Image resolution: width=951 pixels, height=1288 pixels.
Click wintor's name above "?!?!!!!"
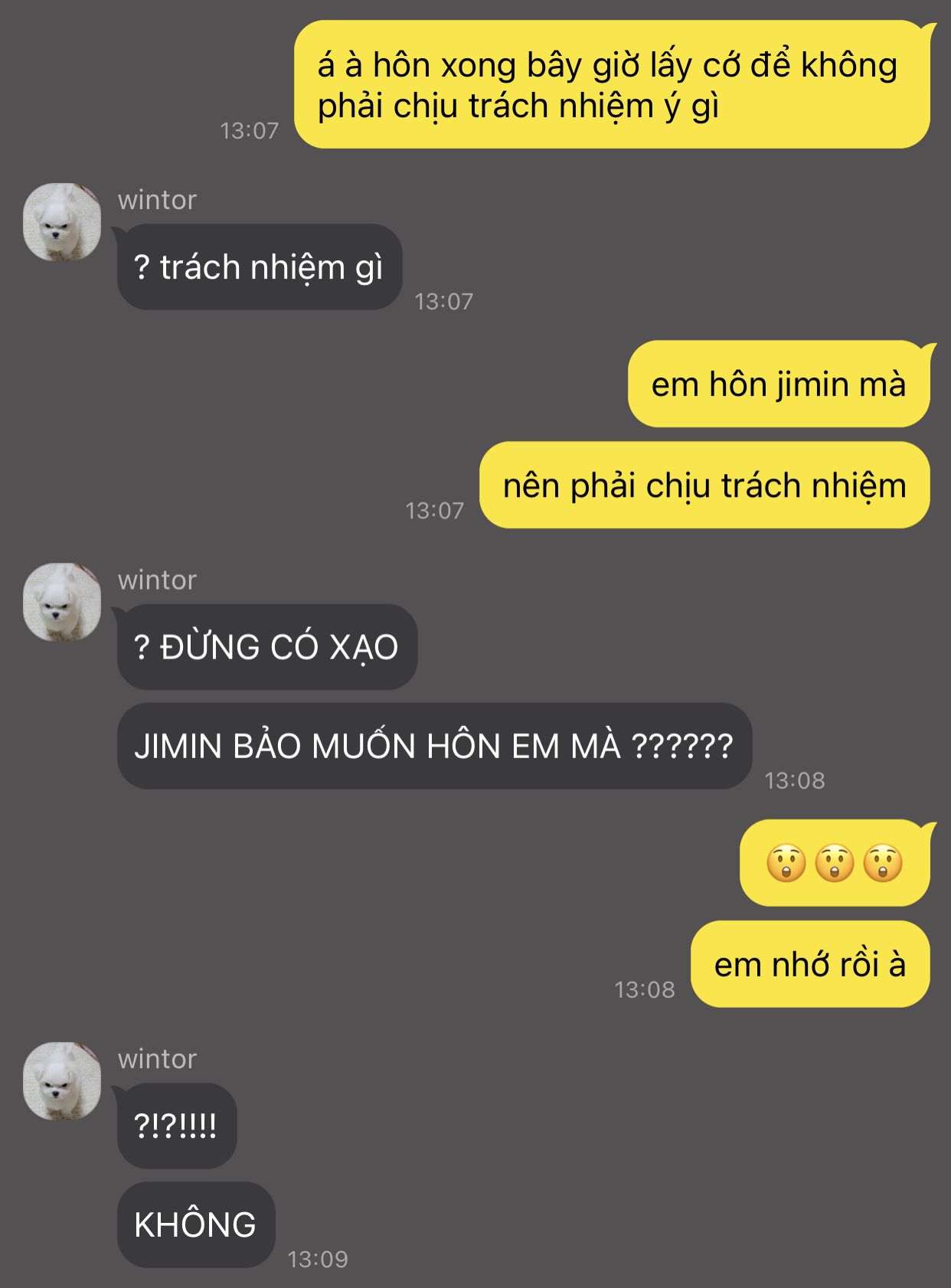(x=157, y=1059)
